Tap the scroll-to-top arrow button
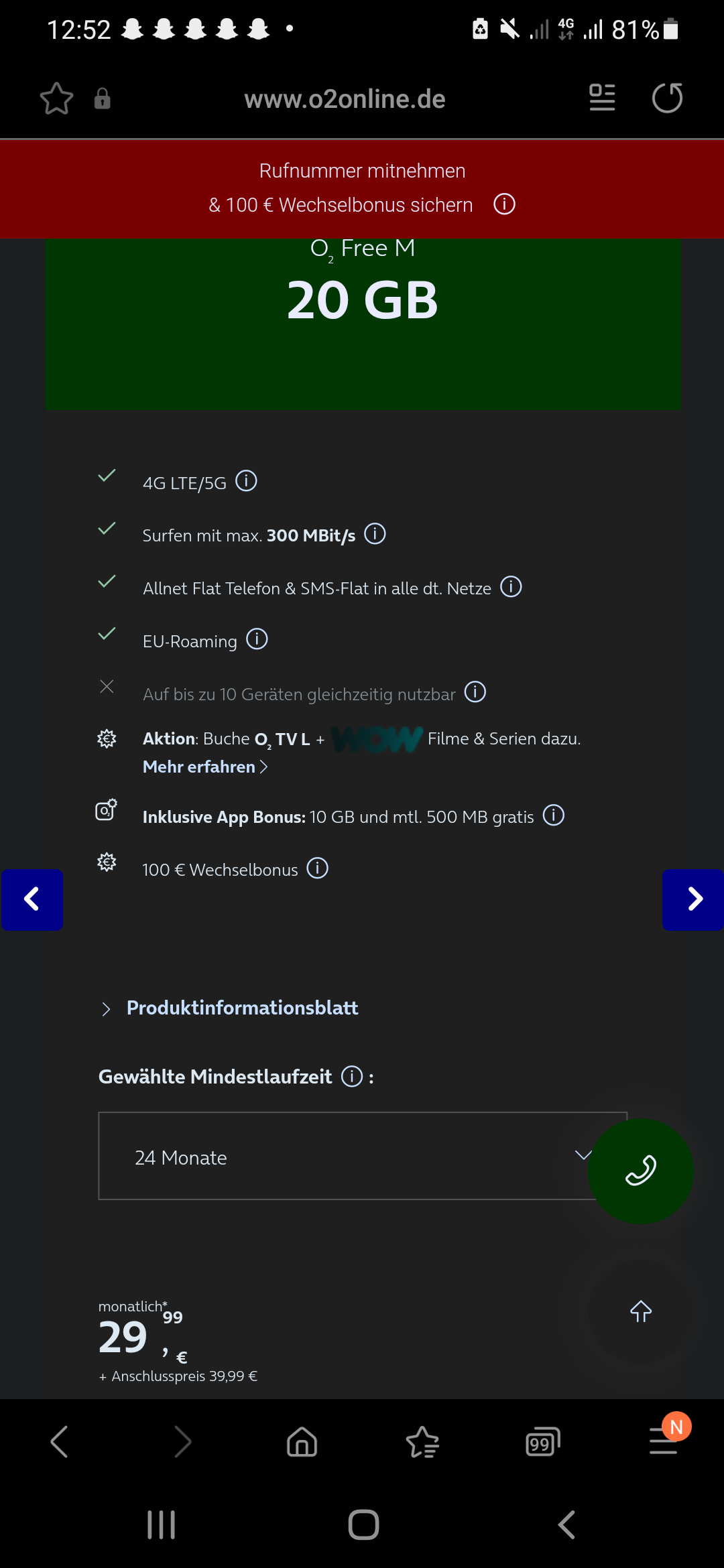This screenshot has width=724, height=1568. coord(641,1311)
